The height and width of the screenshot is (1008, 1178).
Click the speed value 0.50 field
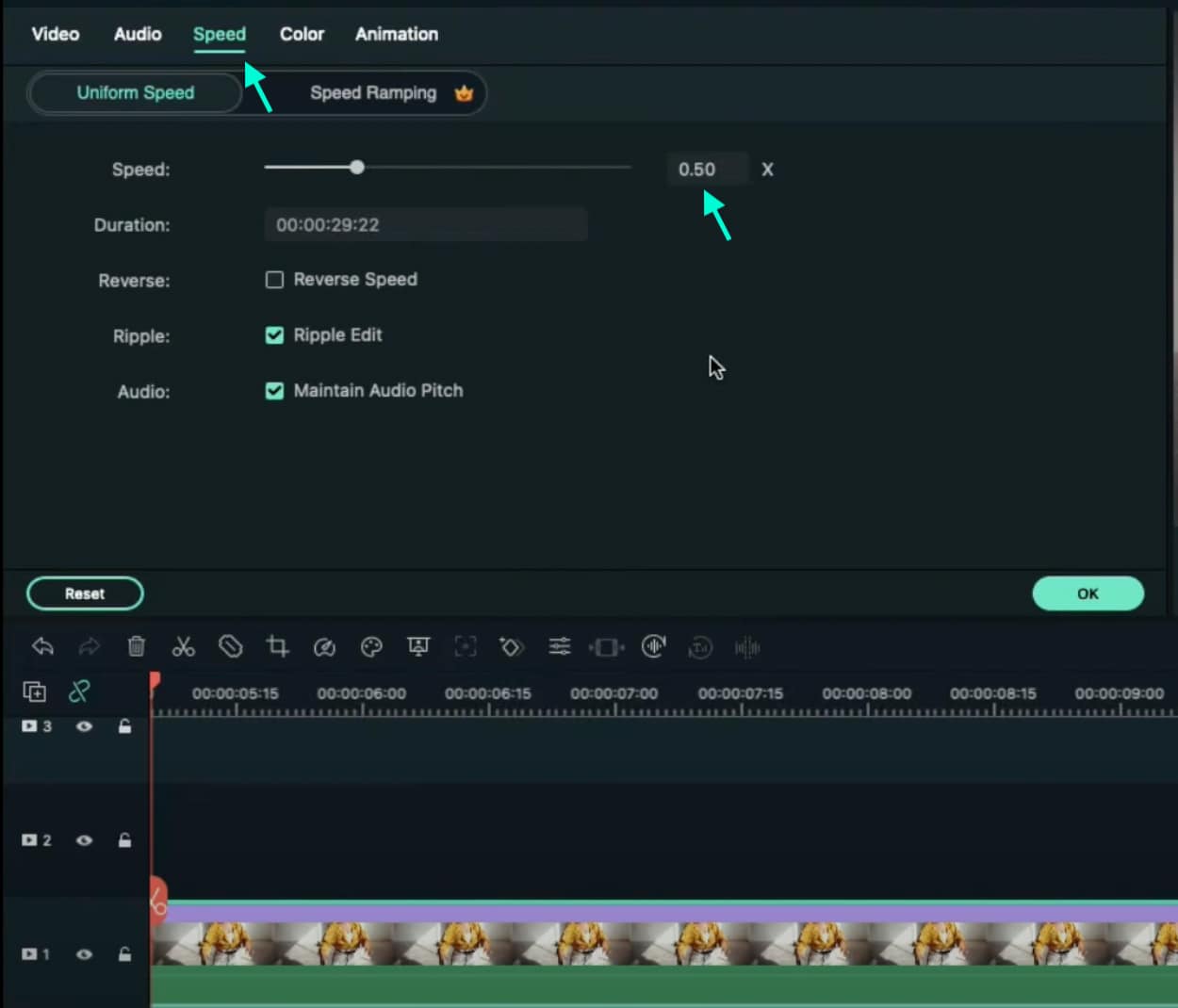point(707,170)
